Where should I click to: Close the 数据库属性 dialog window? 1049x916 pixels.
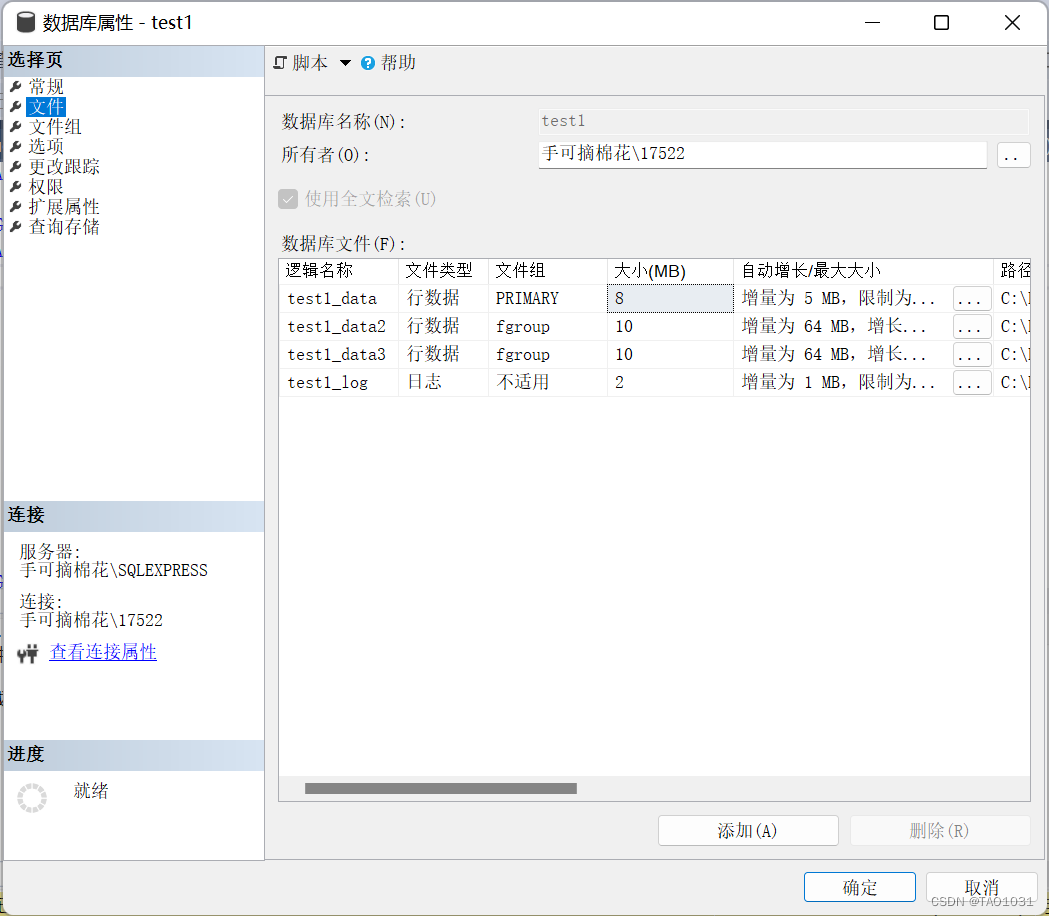click(x=1012, y=23)
